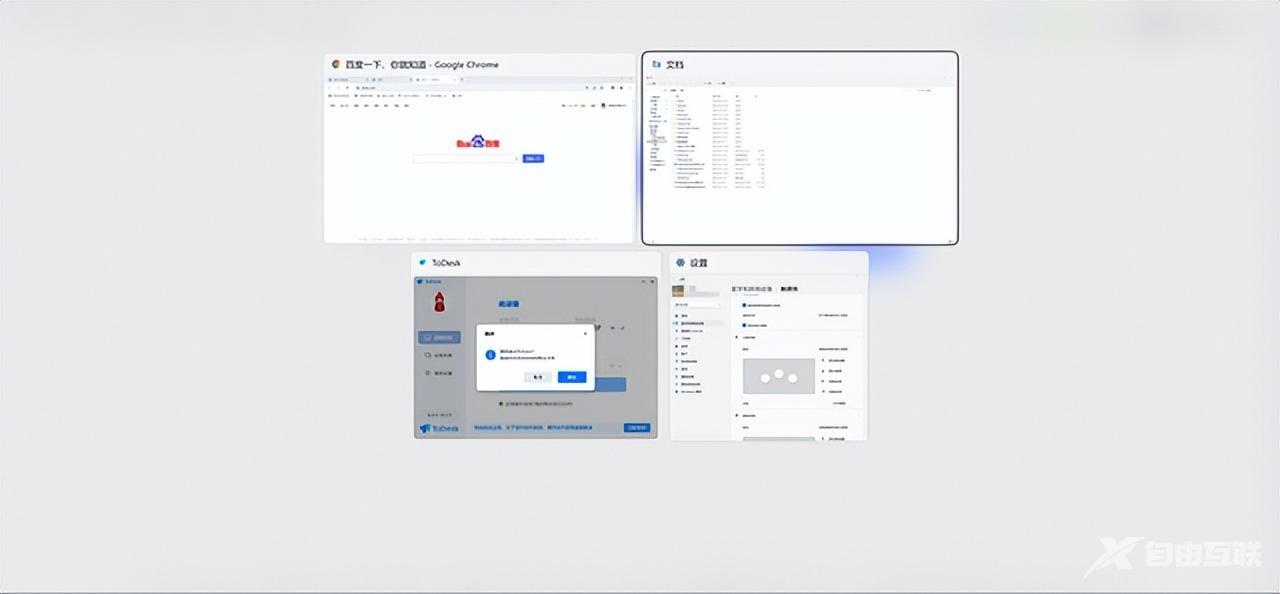The width and height of the screenshot is (1280, 594).
Task: Select the highlighted first ToDesk sidebar item
Action: [439, 338]
